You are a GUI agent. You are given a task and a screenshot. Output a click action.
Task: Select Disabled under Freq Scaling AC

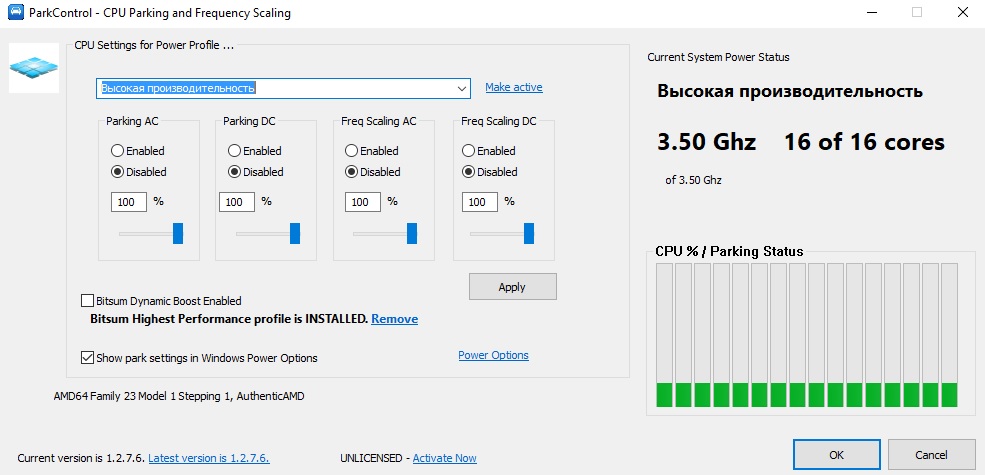(373, 172)
